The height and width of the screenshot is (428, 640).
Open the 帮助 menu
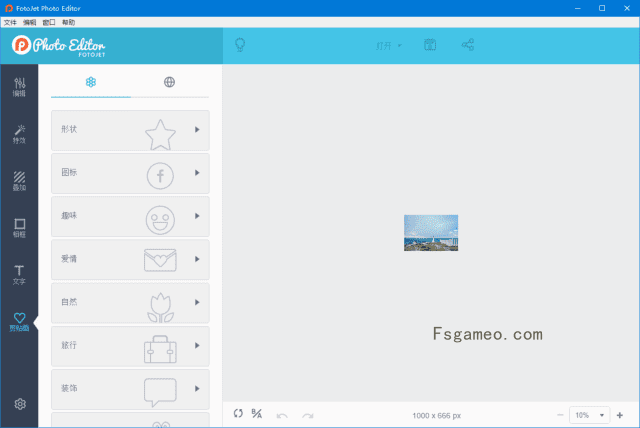coord(68,21)
